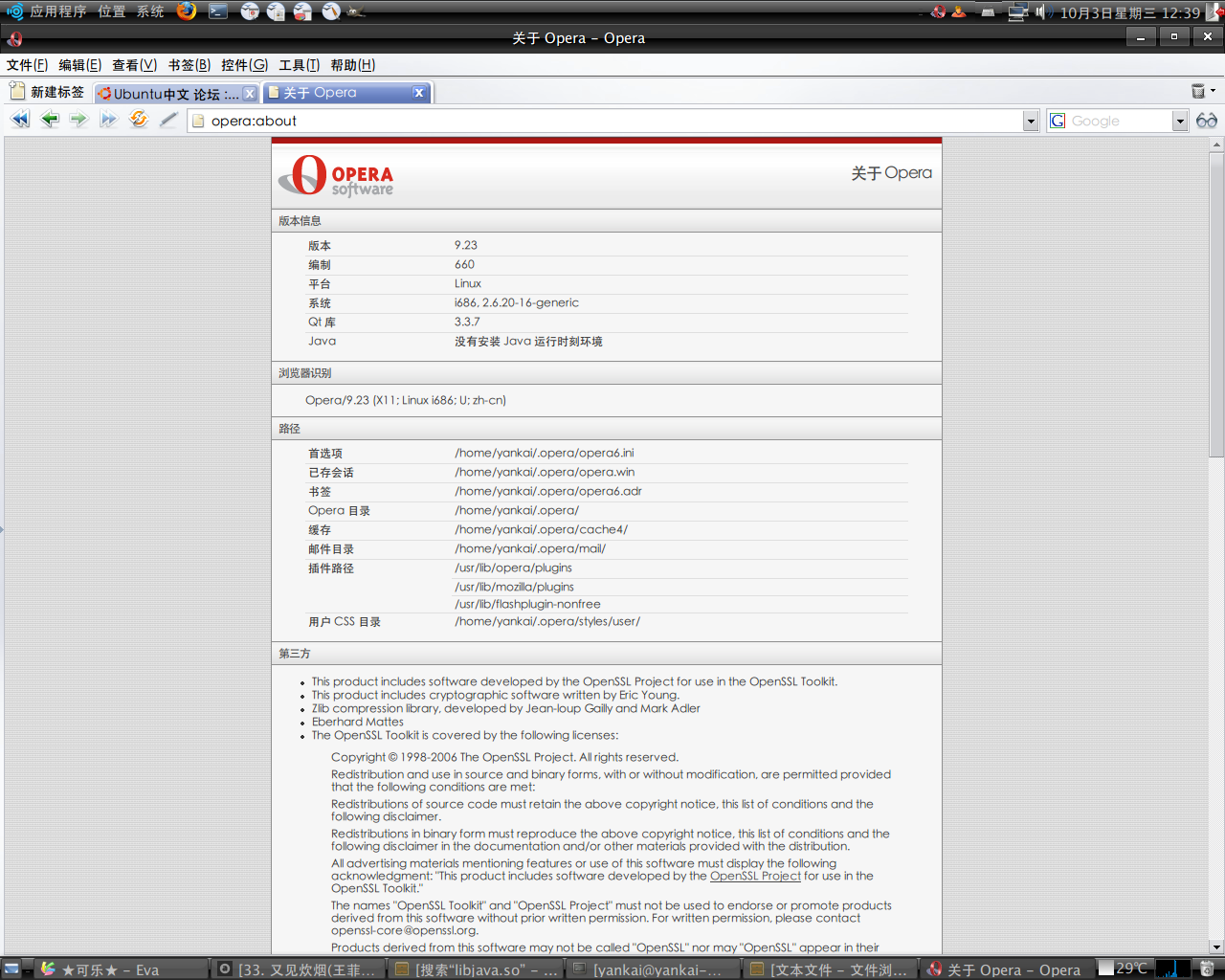1225x980 pixels.
Task: Click the vertical scrollbar thumb
Action: point(1217,304)
